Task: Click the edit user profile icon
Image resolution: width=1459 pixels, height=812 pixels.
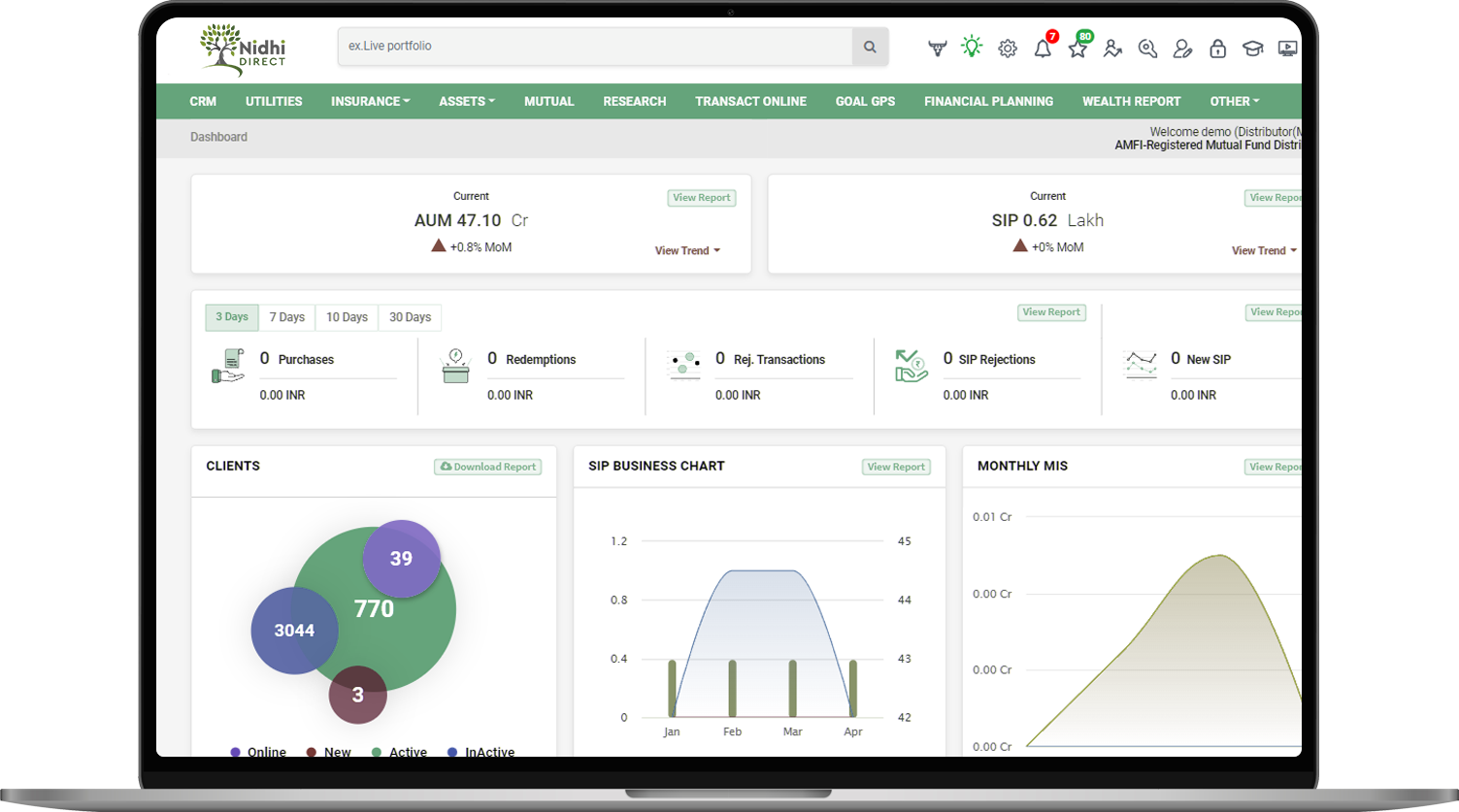Action: pos(1182,49)
